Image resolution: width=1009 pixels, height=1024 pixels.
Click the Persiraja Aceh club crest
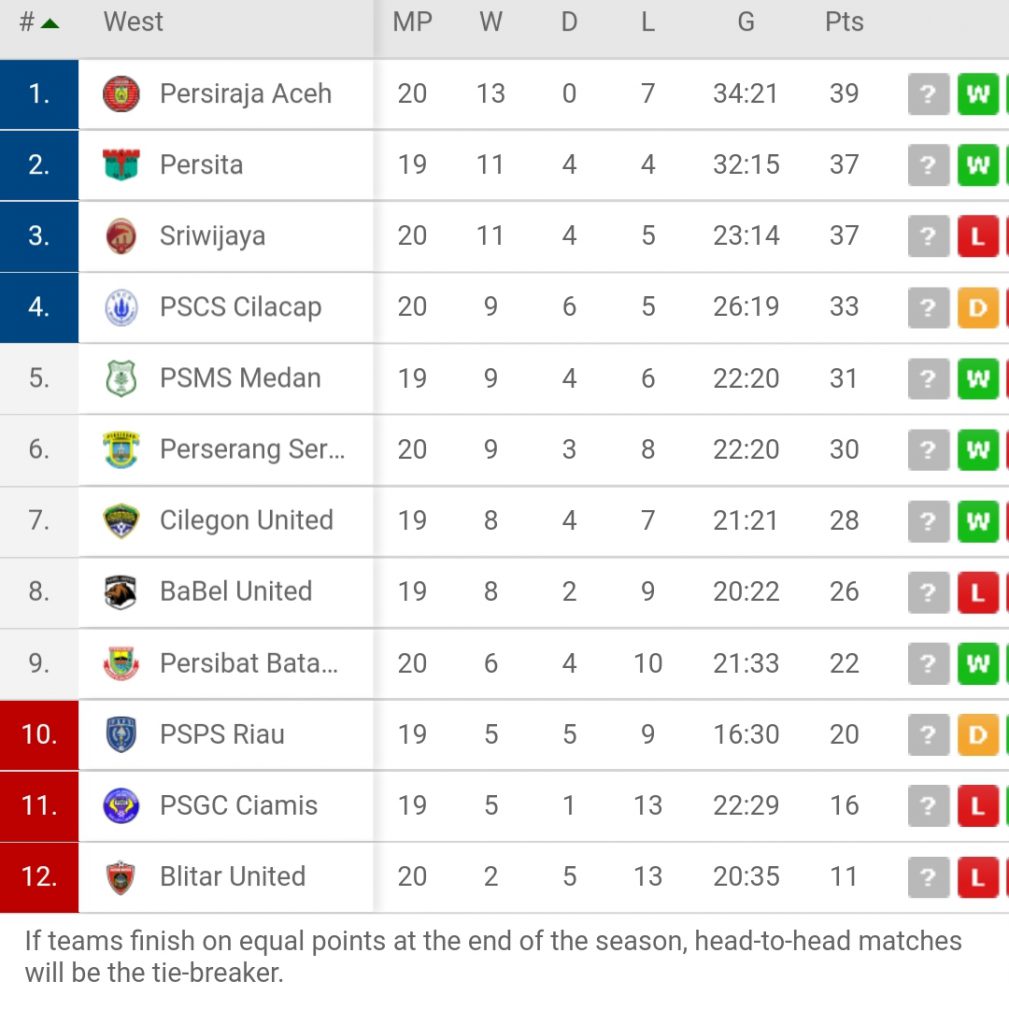[121, 93]
